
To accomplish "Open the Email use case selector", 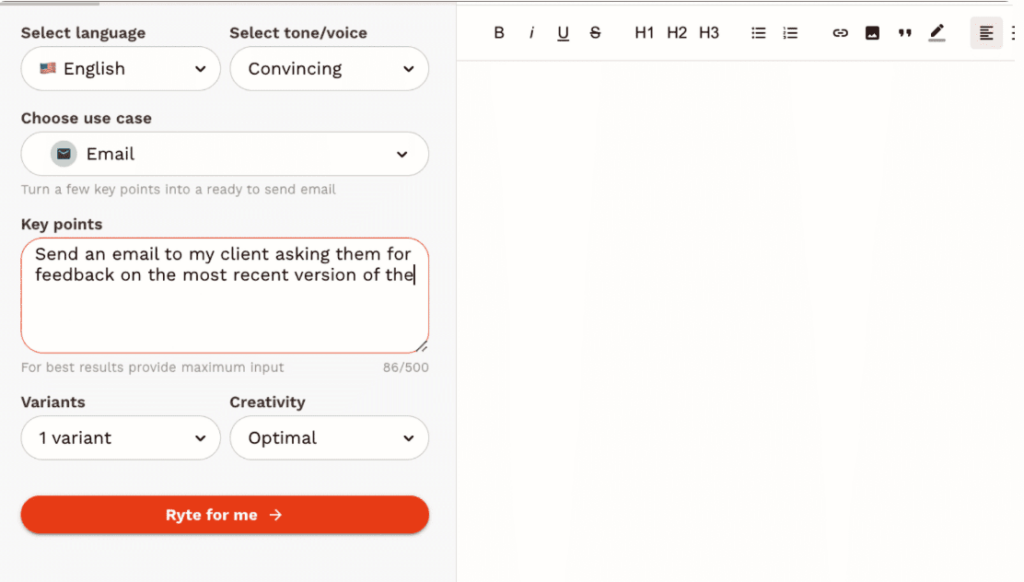I will click(x=224, y=154).
